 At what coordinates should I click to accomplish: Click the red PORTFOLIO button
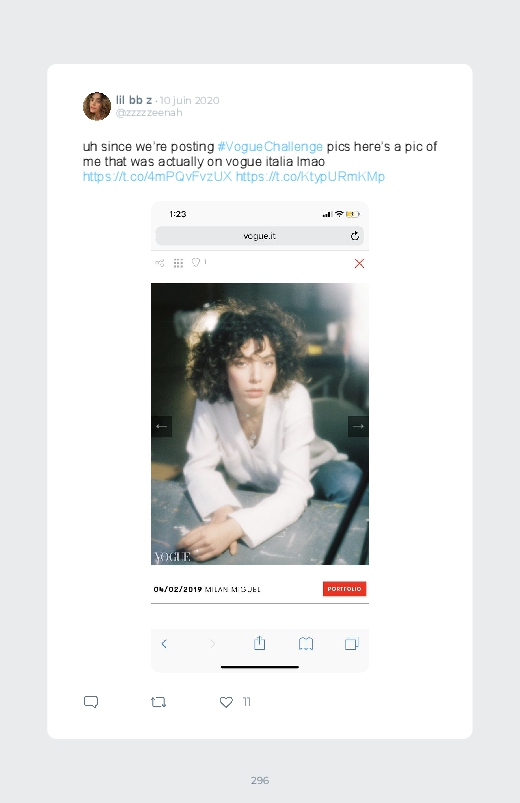point(344,589)
